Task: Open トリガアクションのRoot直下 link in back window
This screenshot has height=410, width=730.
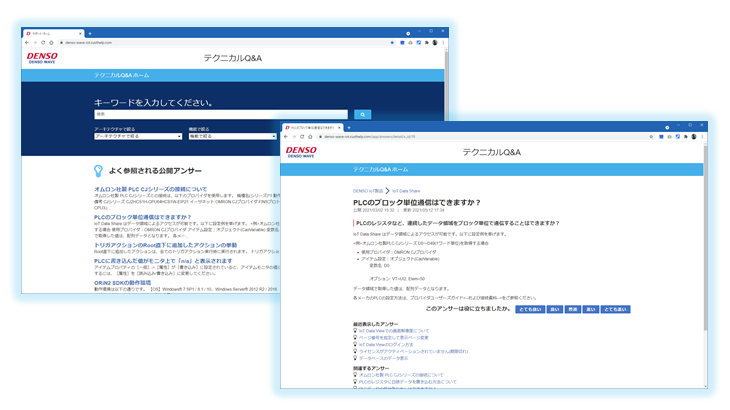Action: (165, 245)
